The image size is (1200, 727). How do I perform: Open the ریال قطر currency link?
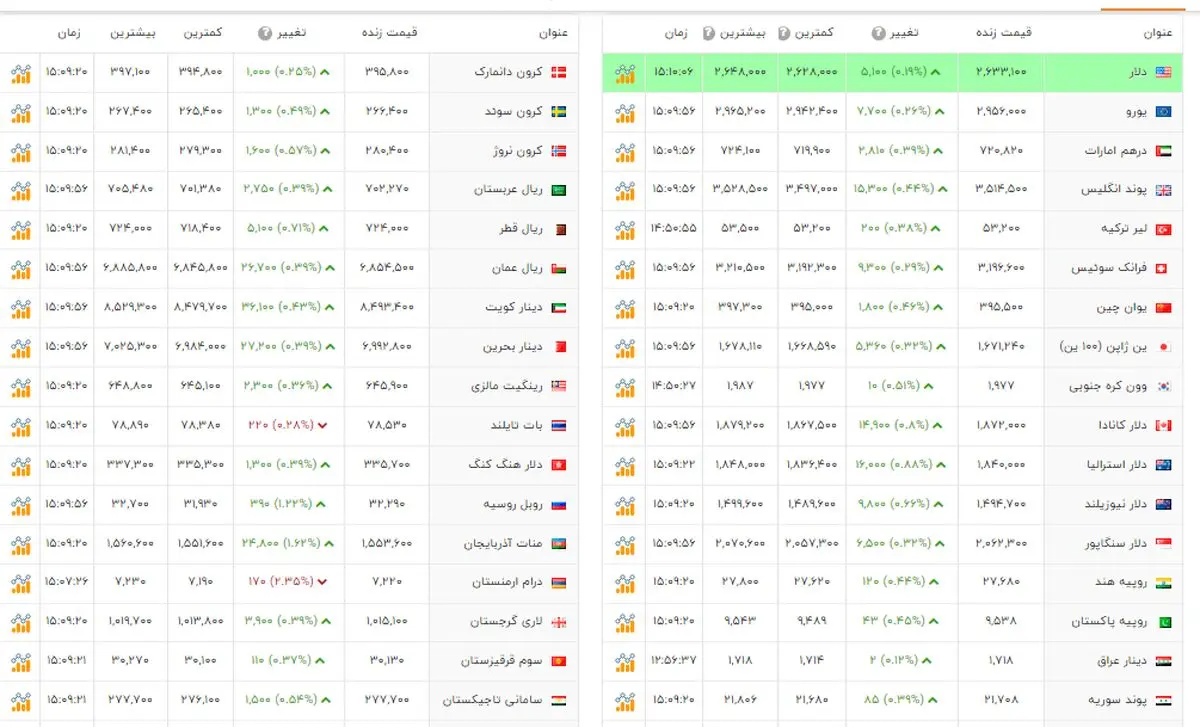coord(521,229)
